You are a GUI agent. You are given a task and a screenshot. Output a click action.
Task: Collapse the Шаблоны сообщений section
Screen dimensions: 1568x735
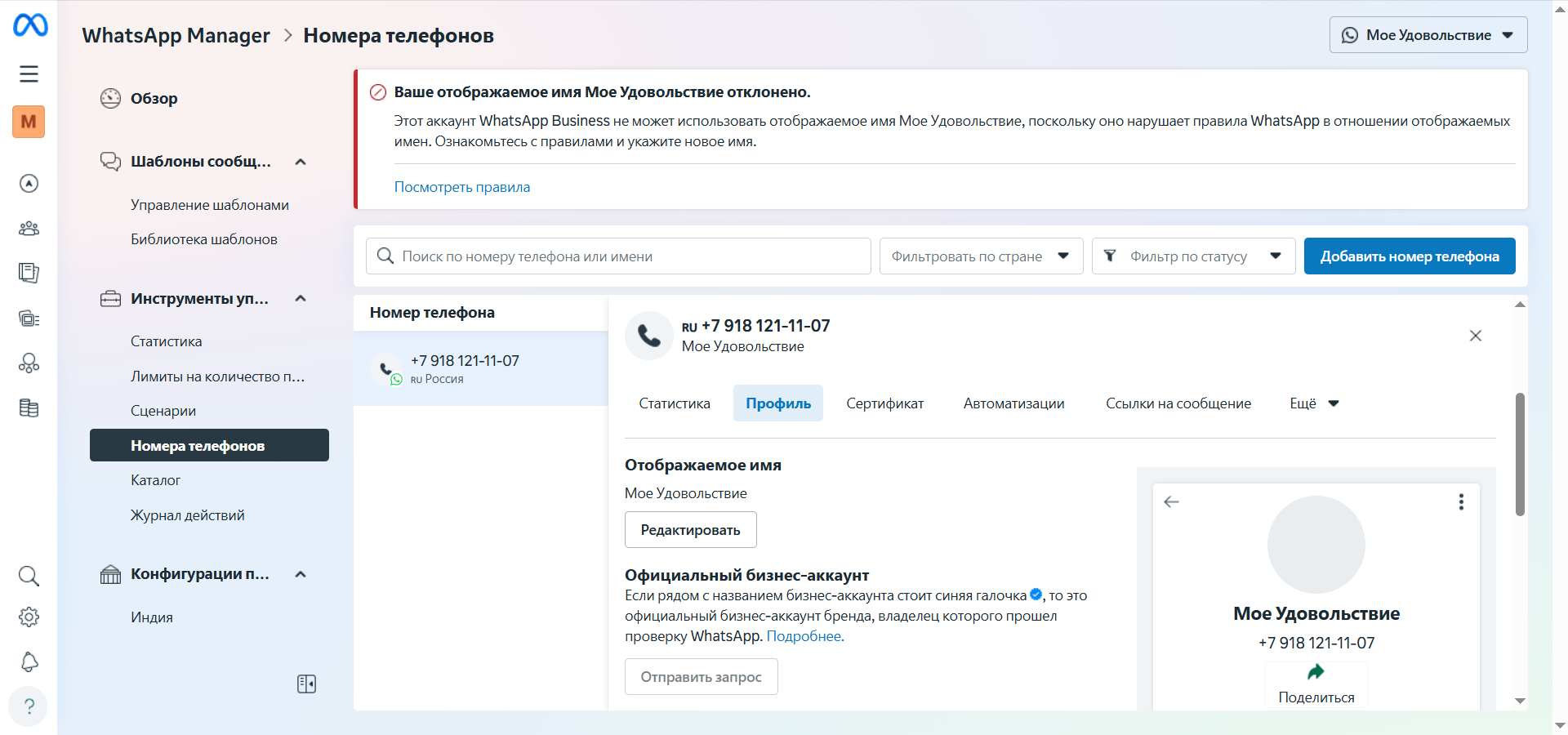[301, 162]
